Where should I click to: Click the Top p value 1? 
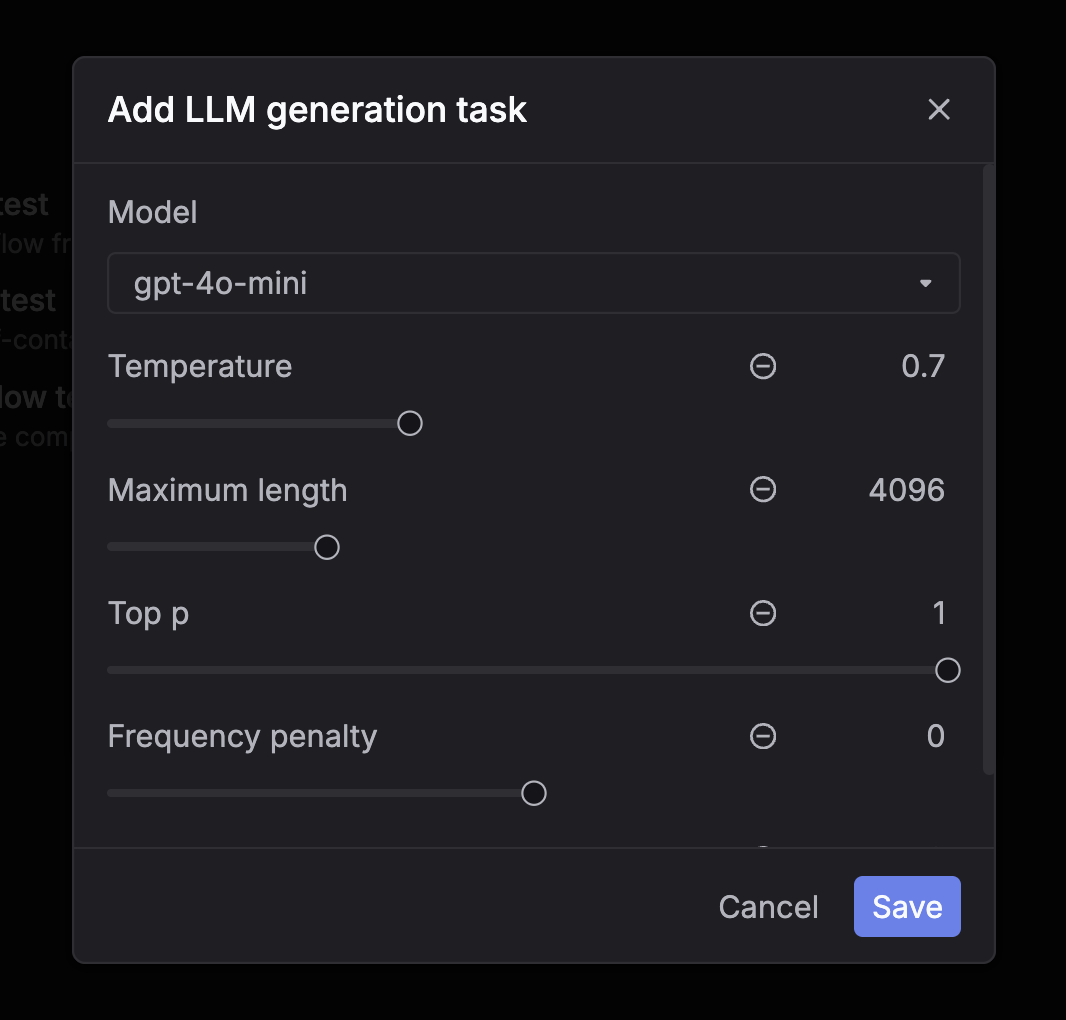coord(939,613)
